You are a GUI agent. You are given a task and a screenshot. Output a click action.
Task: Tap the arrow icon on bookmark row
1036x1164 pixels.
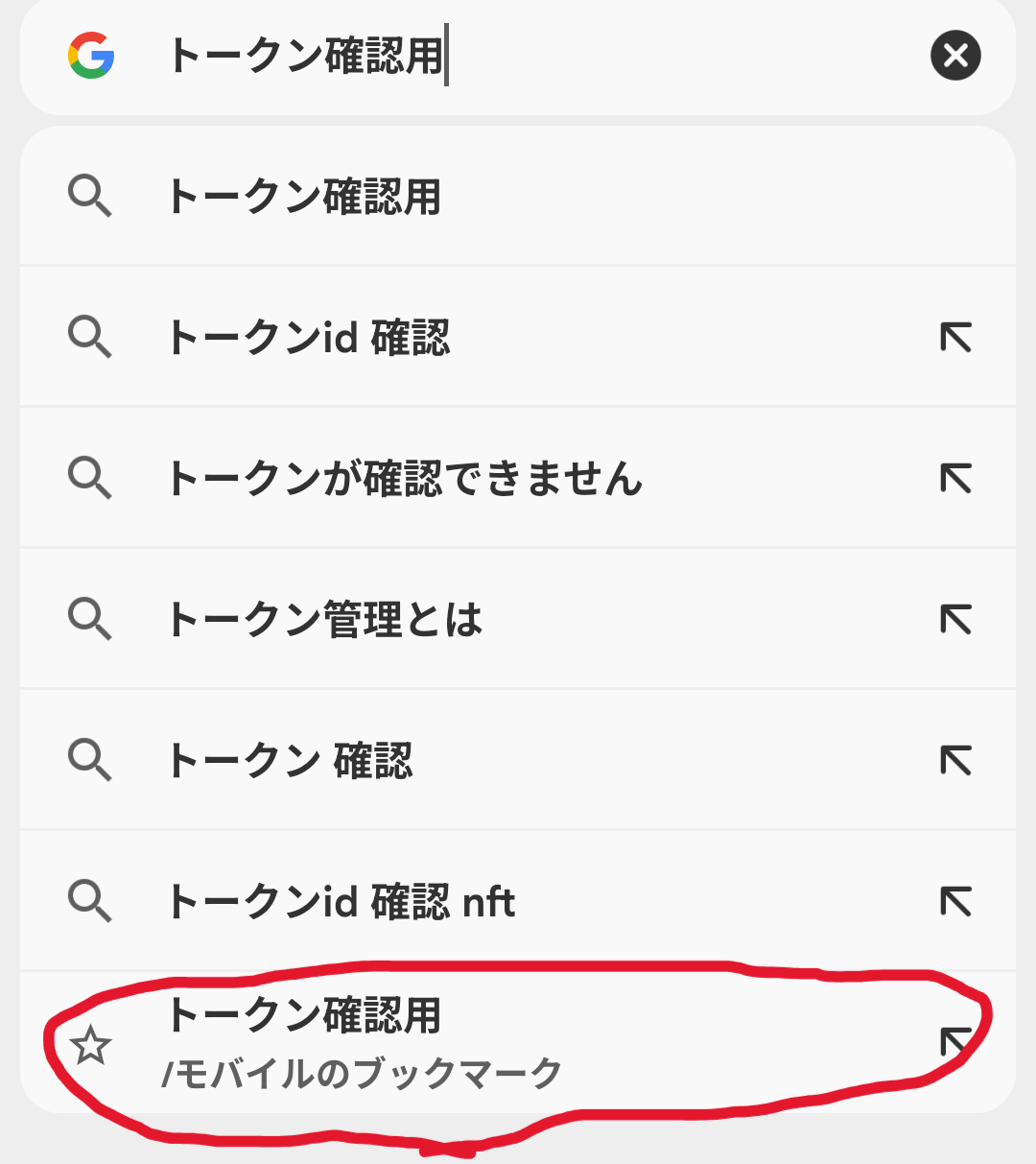click(x=955, y=1042)
